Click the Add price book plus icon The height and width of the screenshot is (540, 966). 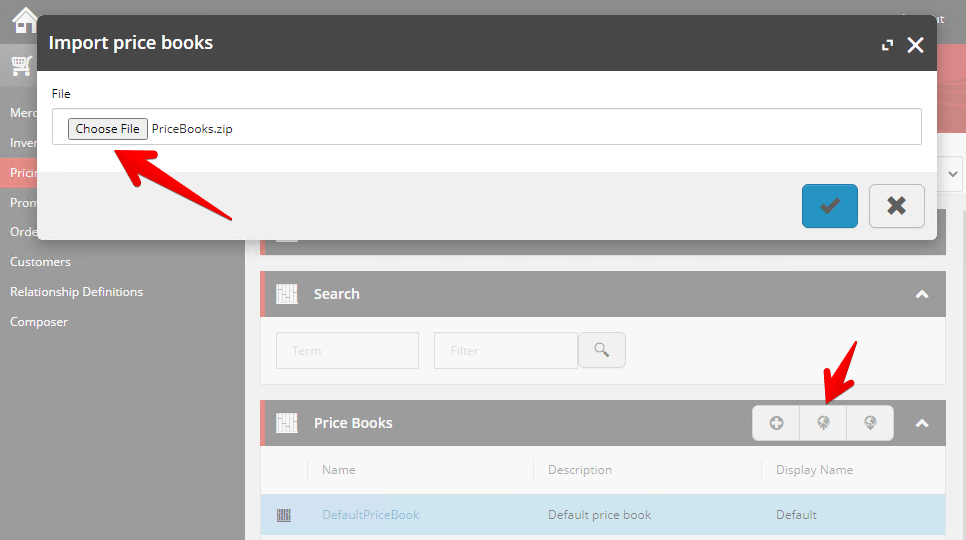(776, 423)
